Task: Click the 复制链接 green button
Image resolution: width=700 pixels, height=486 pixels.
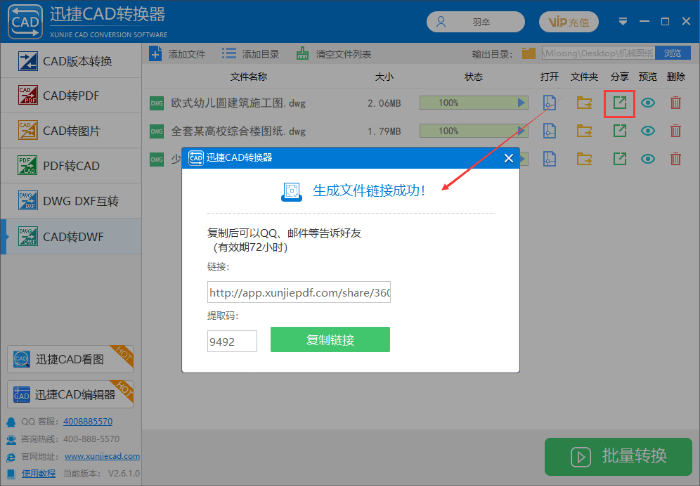Action: pyautogui.click(x=330, y=340)
